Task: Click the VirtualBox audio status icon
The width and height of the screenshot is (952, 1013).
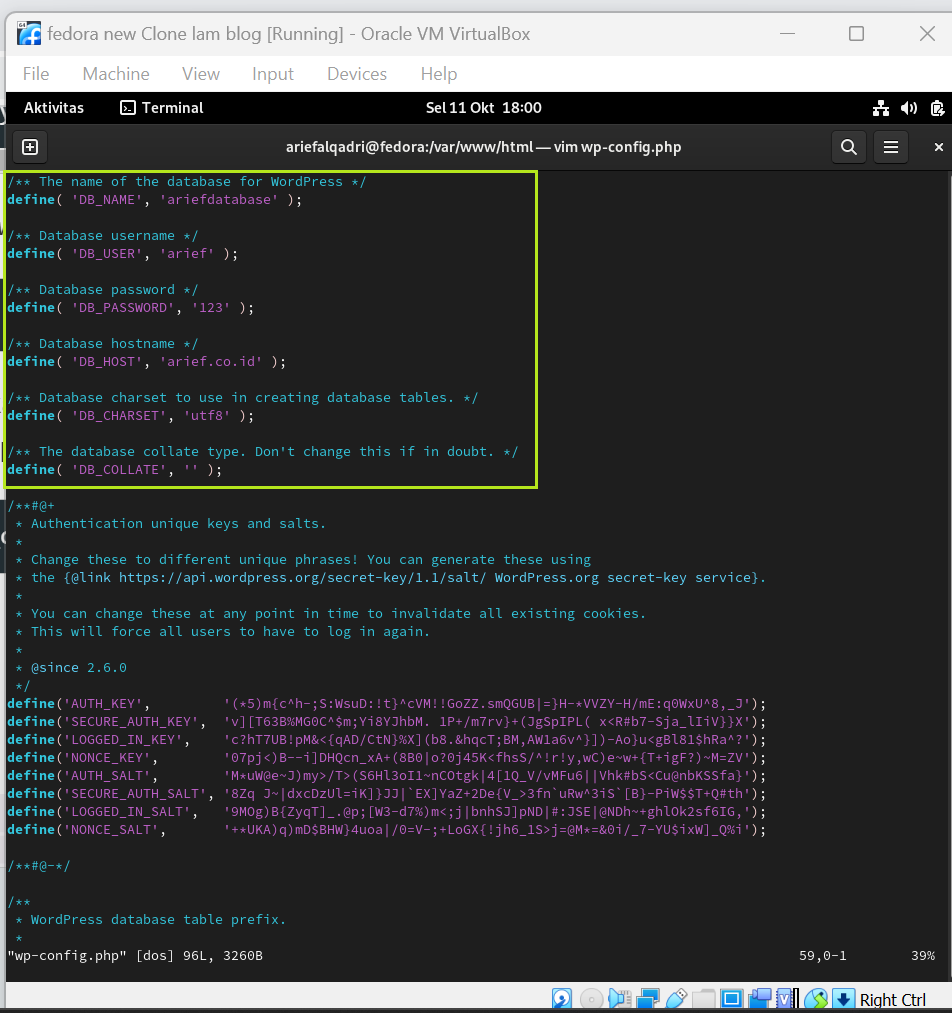Action: tap(620, 999)
